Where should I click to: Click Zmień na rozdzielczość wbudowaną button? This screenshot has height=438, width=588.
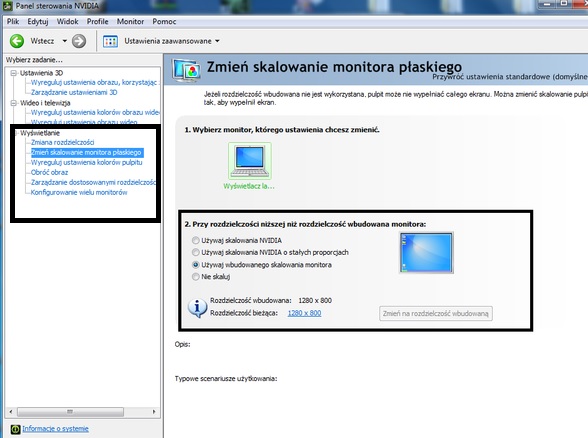click(436, 314)
